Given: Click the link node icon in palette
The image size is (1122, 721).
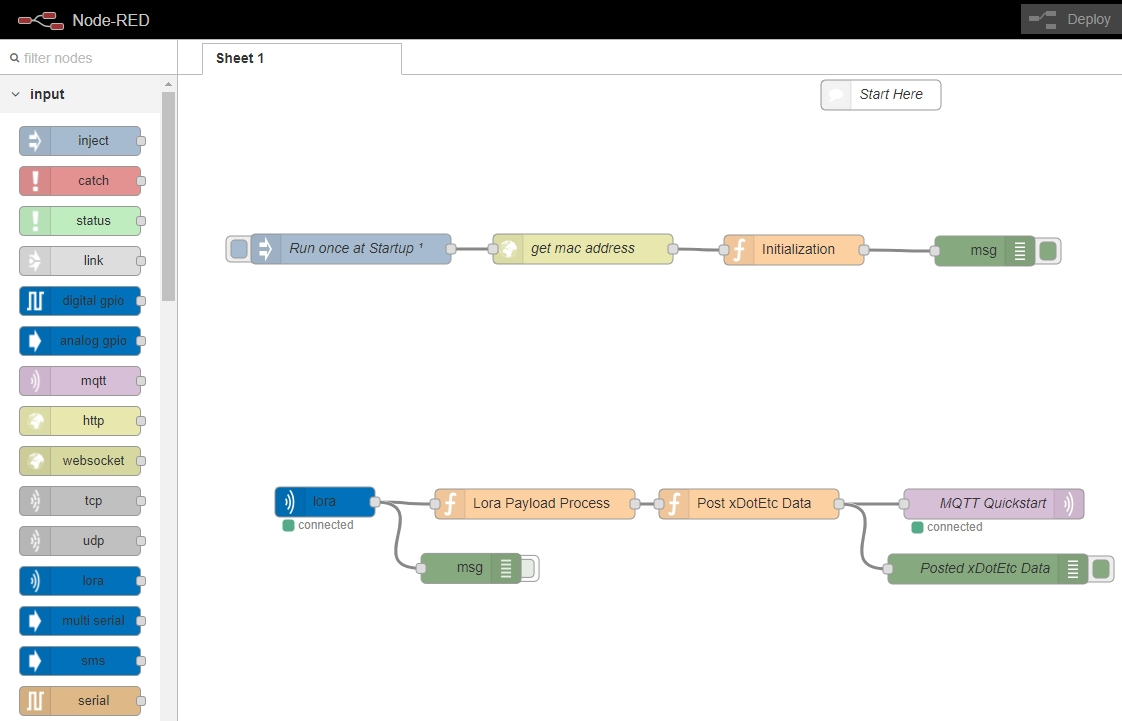Looking at the screenshot, I should coord(35,261).
